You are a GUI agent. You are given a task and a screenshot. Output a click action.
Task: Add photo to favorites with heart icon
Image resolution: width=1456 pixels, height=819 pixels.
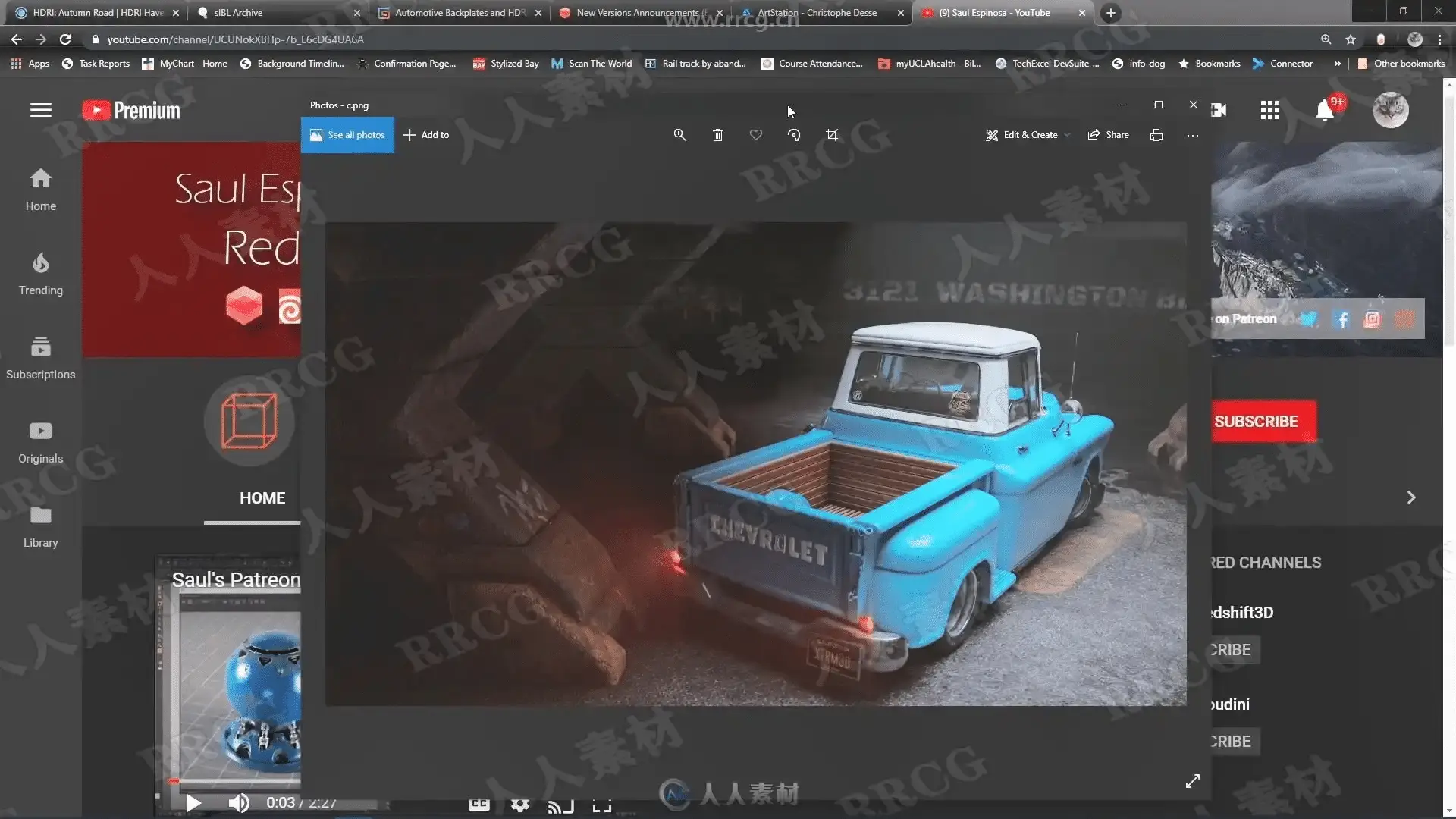pos(755,135)
